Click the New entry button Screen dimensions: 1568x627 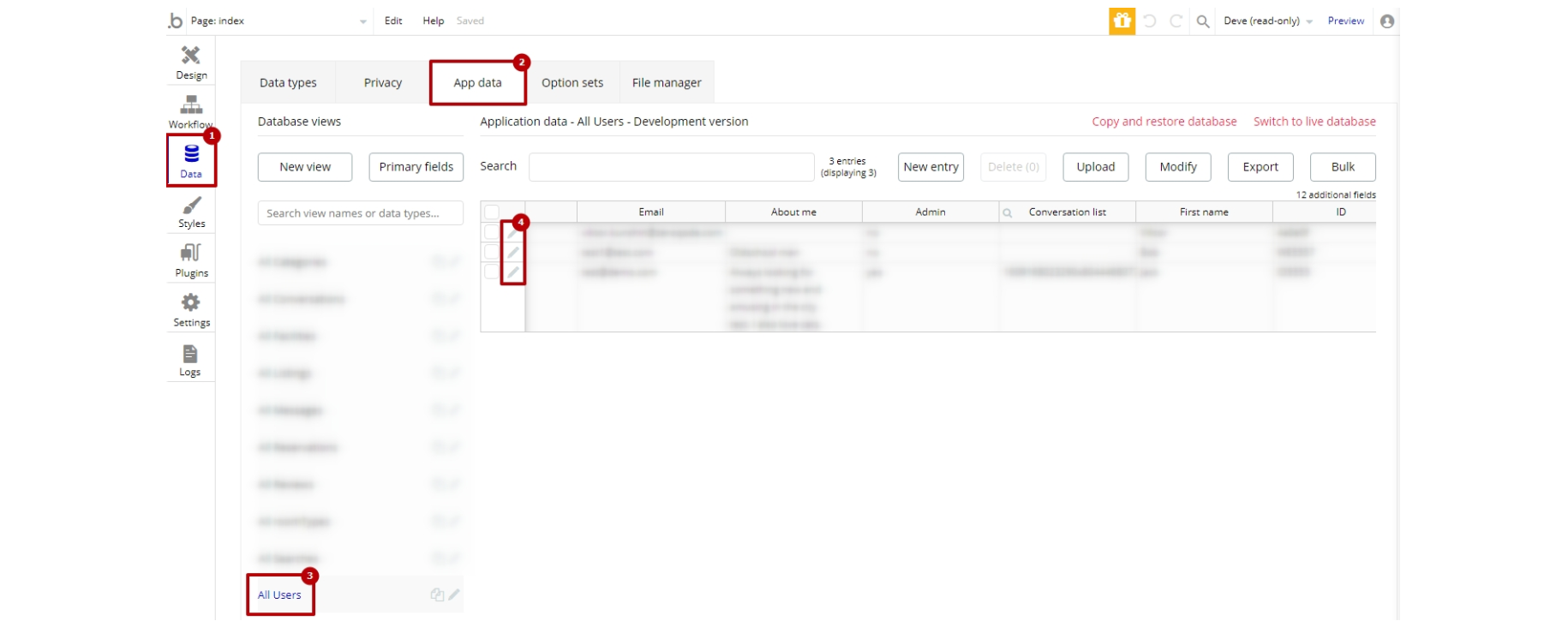[931, 167]
